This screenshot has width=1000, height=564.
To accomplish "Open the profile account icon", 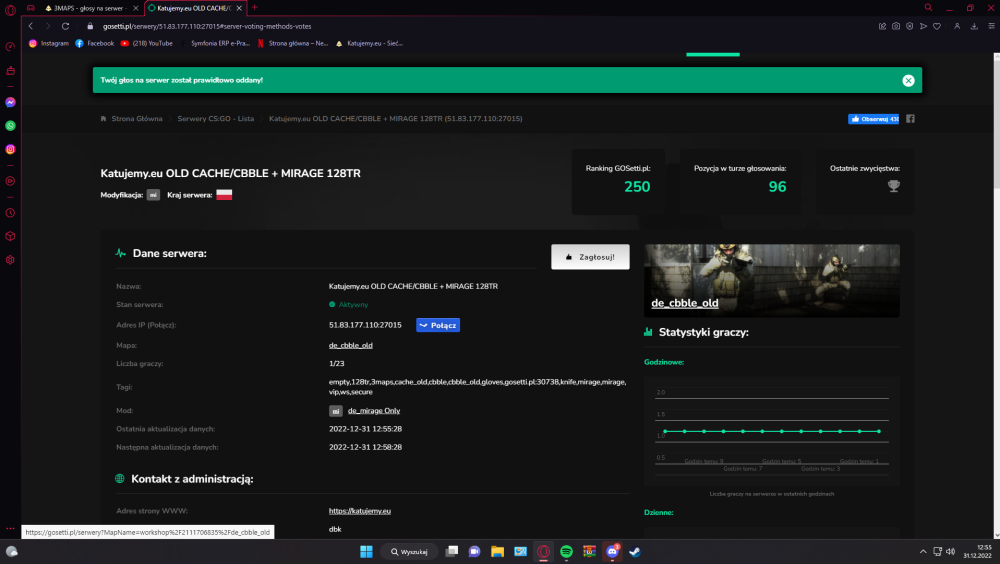I will (957, 26).
